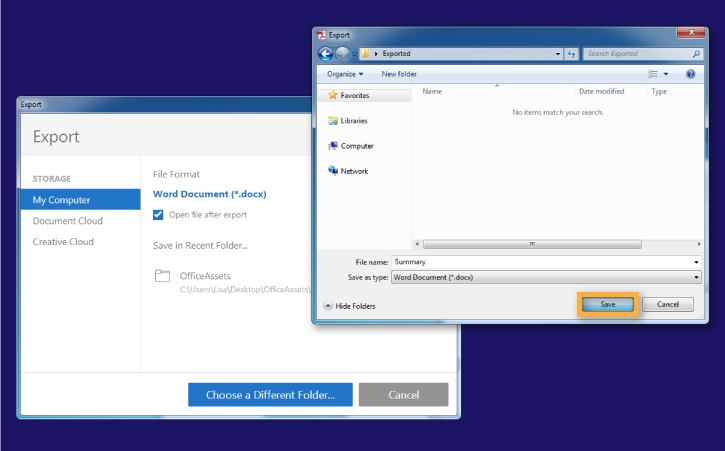This screenshot has height=451, width=725.
Task: Open the File name dropdown arrow
Action: pyautogui.click(x=696, y=262)
